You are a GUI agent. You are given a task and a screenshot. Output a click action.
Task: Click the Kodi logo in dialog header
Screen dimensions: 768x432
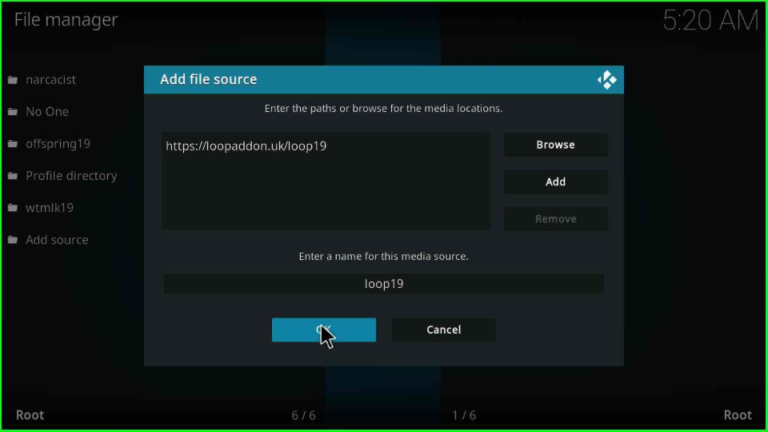(607, 80)
